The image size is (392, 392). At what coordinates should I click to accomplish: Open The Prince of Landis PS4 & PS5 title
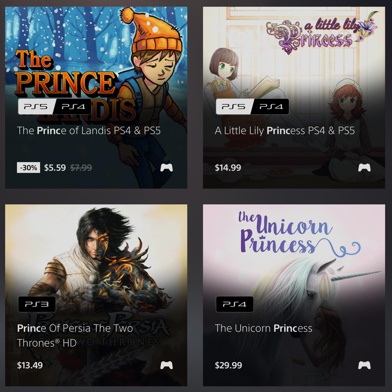click(x=89, y=130)
